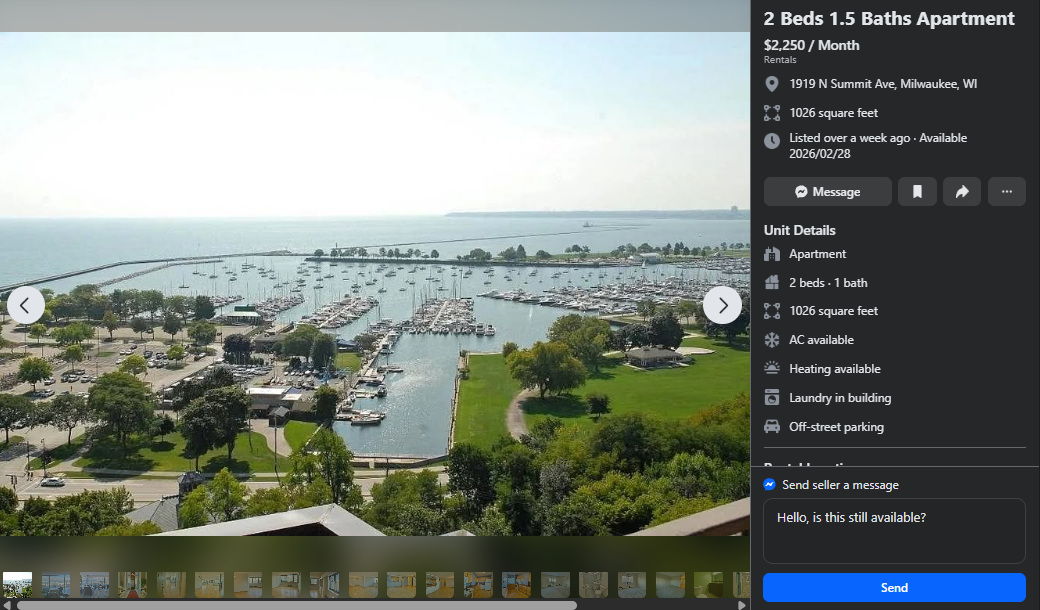
Task: Click the Unit Details heading
Action: [799, 230]
